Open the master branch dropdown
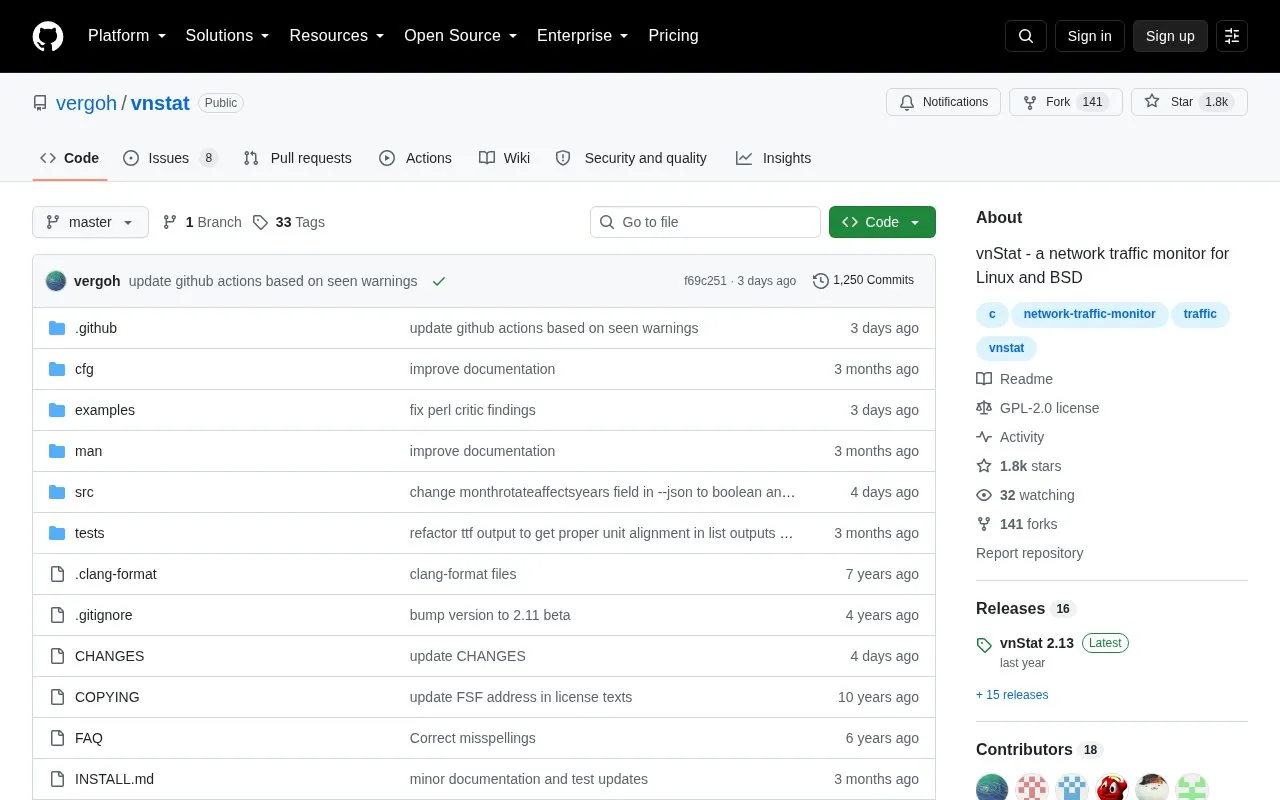The image size is (1280, 800). pos(90,222)
